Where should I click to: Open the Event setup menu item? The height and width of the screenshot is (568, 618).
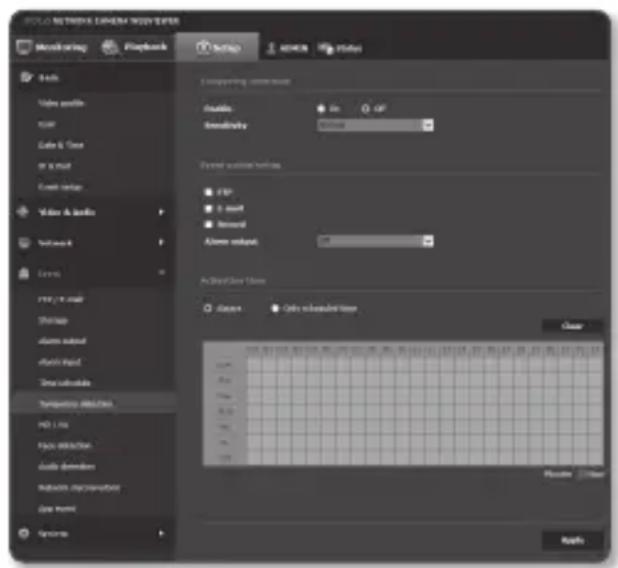tap(60, 187)
